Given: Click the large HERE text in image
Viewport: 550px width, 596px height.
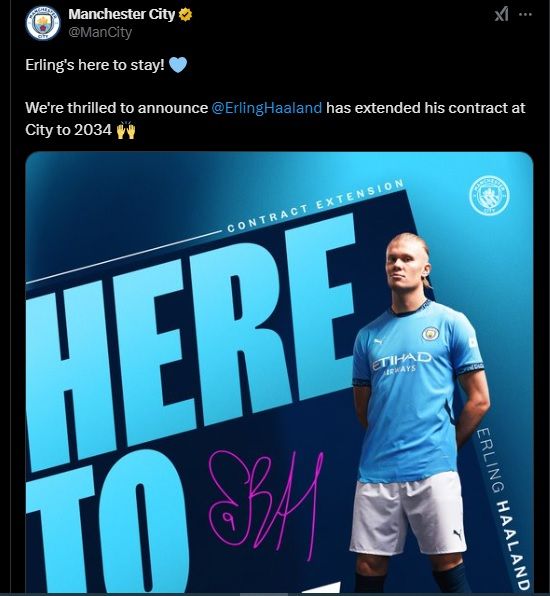Looking at the screenshot, I should click(190, 342).
